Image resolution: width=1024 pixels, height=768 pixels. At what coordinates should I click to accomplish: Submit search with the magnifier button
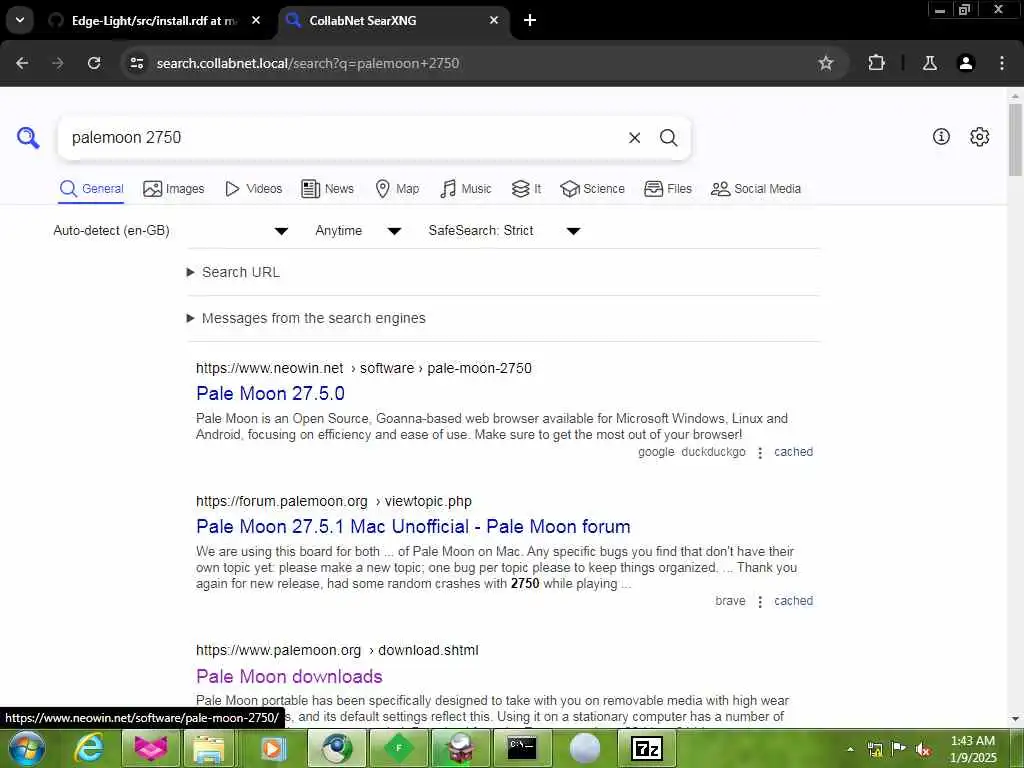(x=668, y=138)
